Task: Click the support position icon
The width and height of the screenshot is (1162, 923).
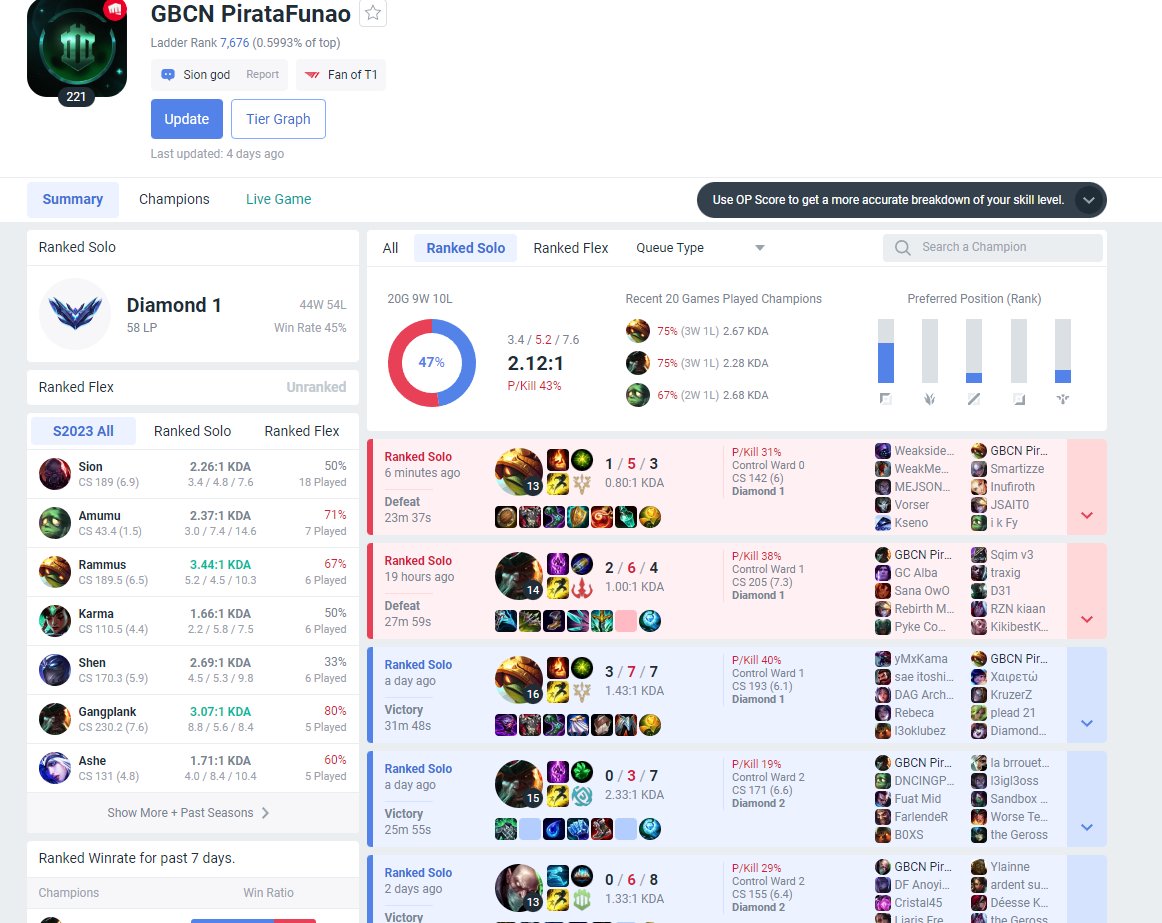Action: (x=1063, y=399)
